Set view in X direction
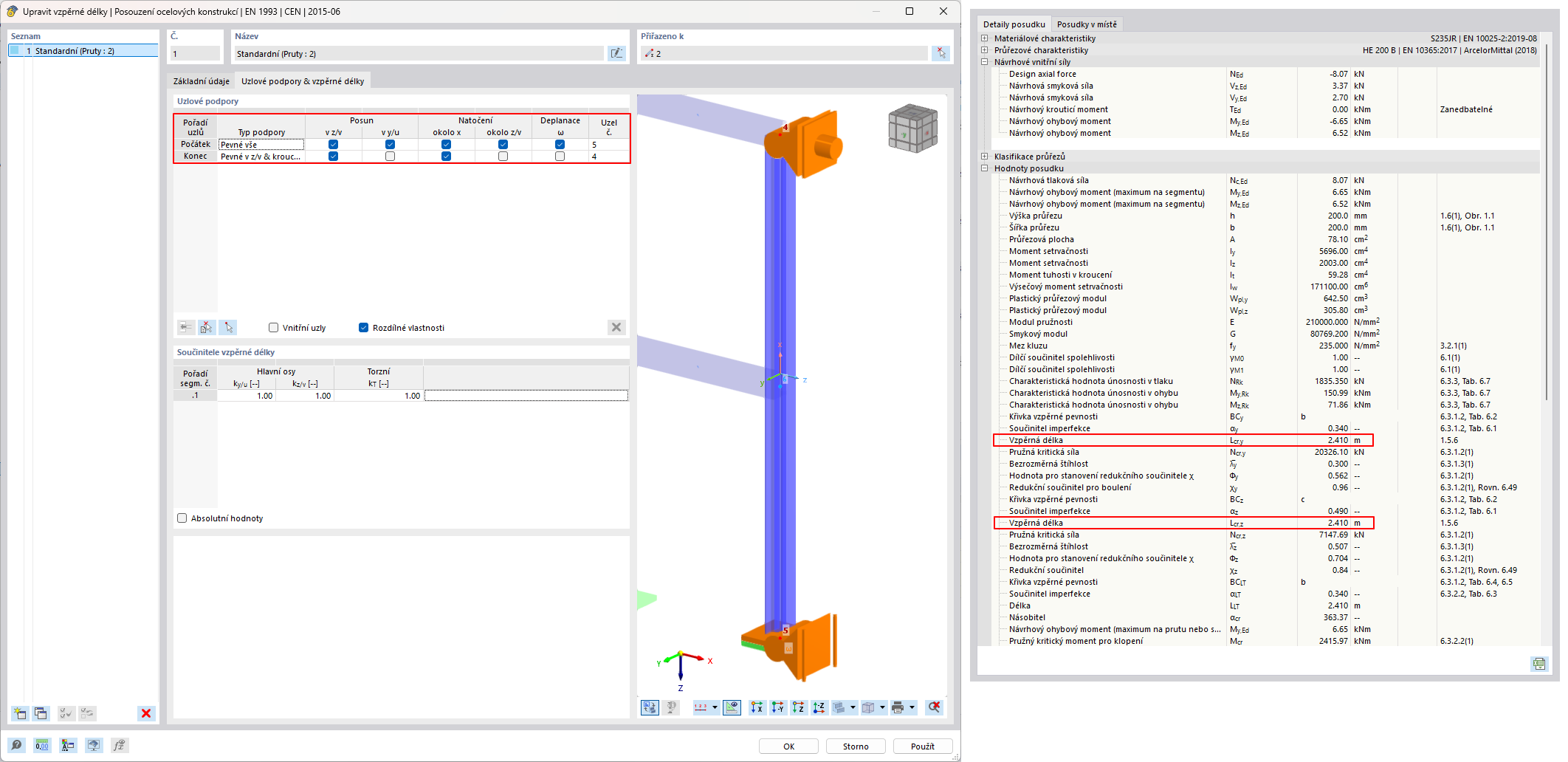1568x762 pixels. click(757, 707)
